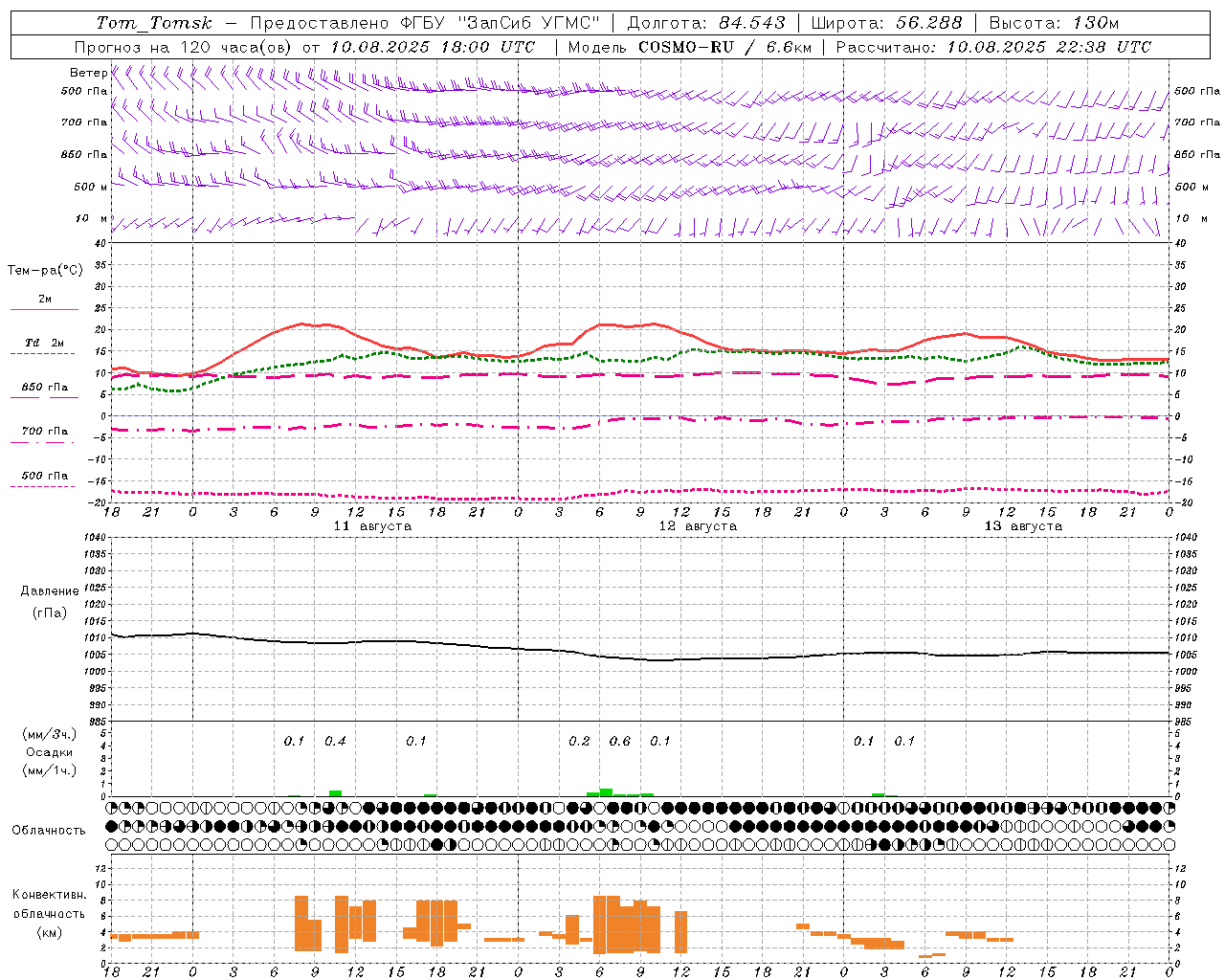The height and width of the screenshot is (980, 1225).
Task: Click the 'Осадки' precipitation label
Action: (50, 752)
